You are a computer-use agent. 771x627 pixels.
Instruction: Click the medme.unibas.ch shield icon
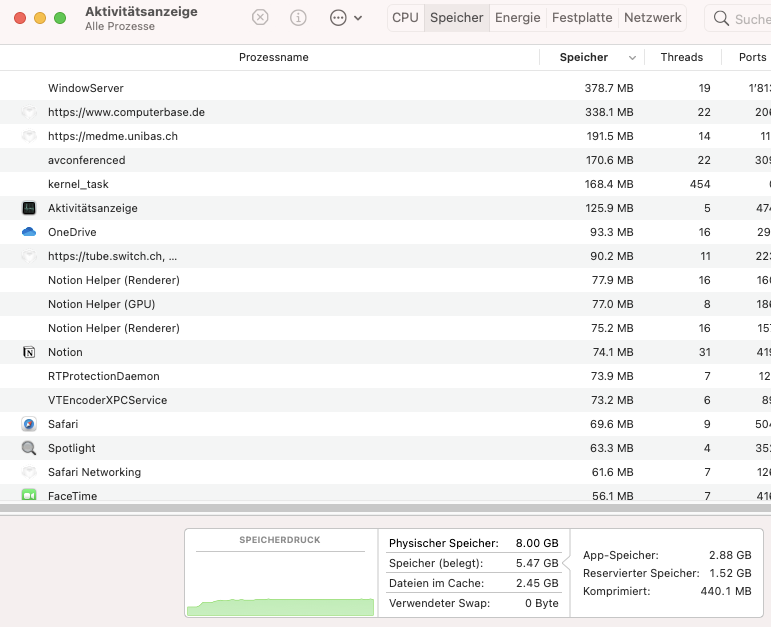(x=29, y=136)
